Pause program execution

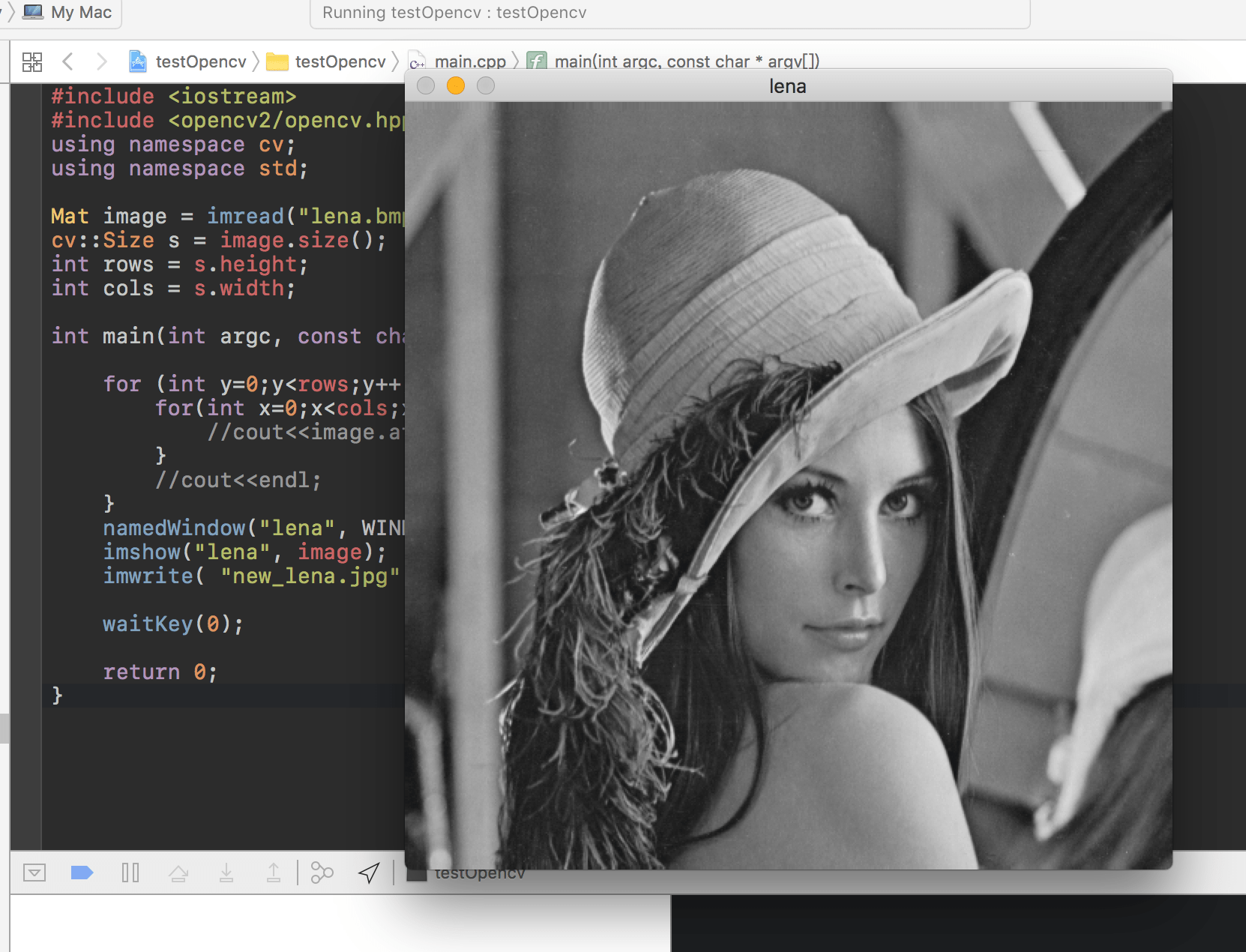pos(130,873)
